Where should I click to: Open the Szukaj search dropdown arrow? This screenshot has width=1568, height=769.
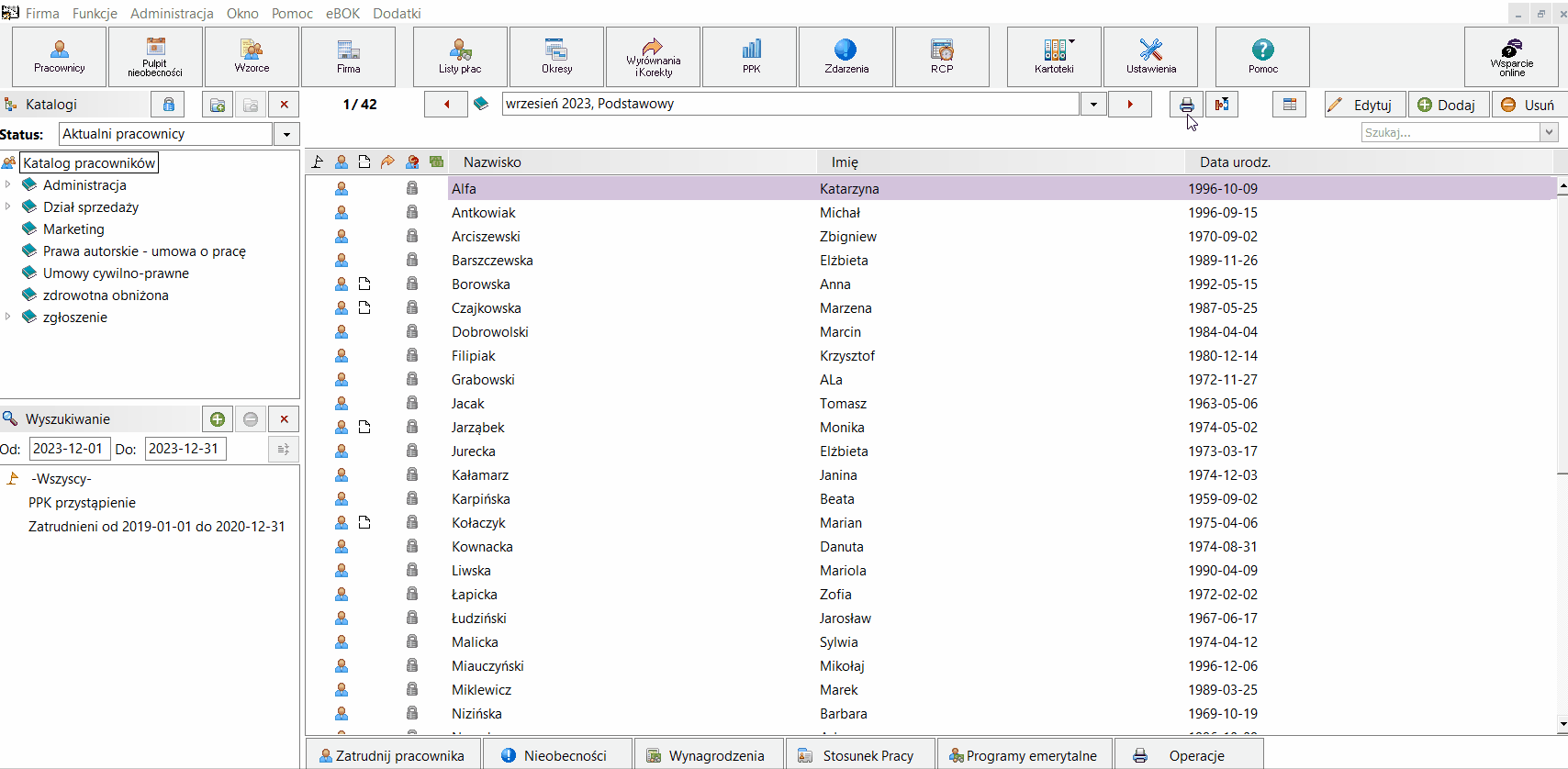1550,132
